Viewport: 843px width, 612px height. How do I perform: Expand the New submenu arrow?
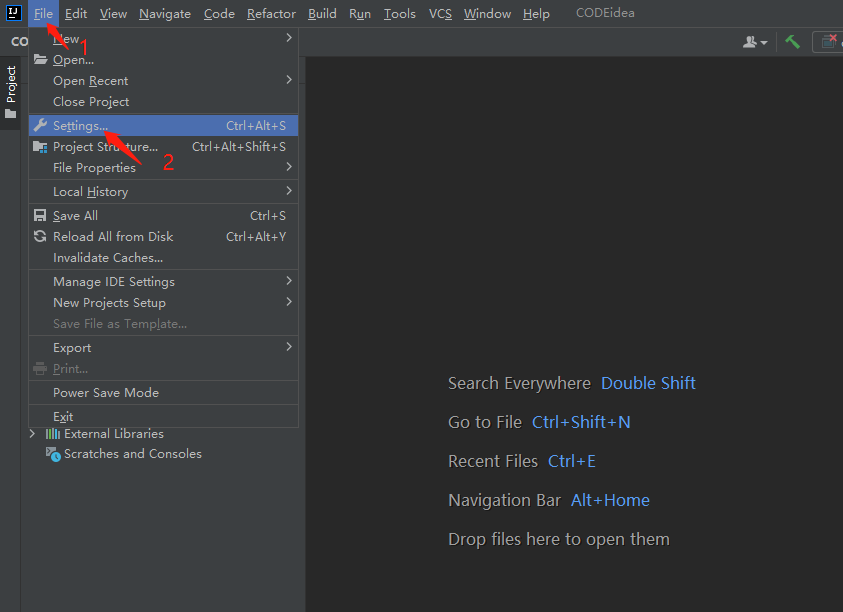click(289, 38)
